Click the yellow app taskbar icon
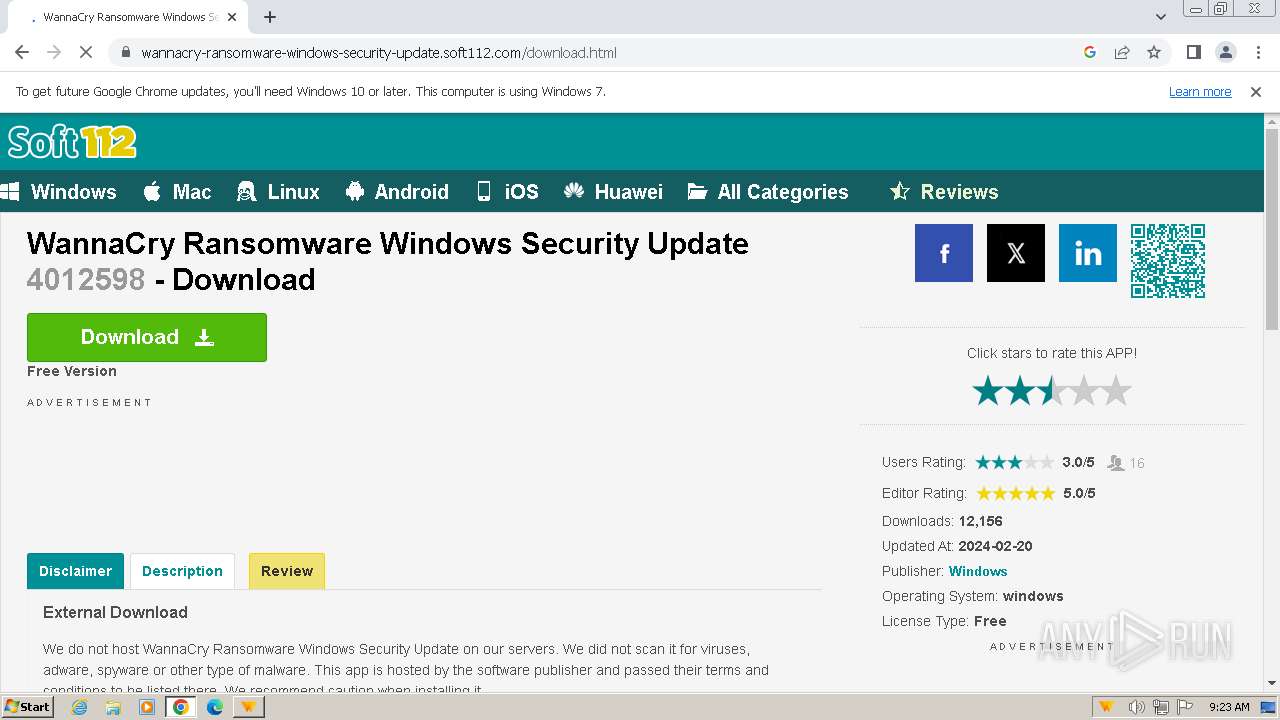 (248, 707)
